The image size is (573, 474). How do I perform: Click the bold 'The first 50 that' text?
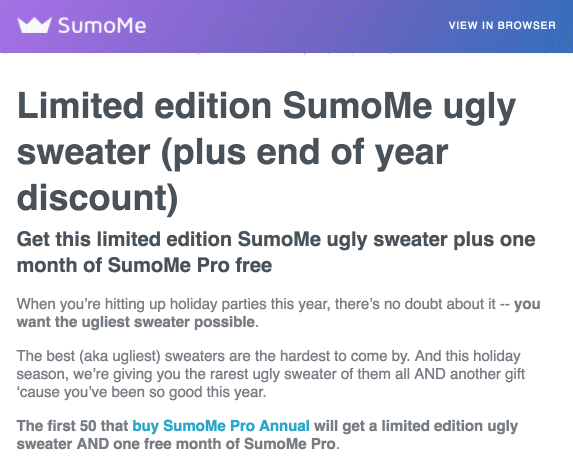73,426
